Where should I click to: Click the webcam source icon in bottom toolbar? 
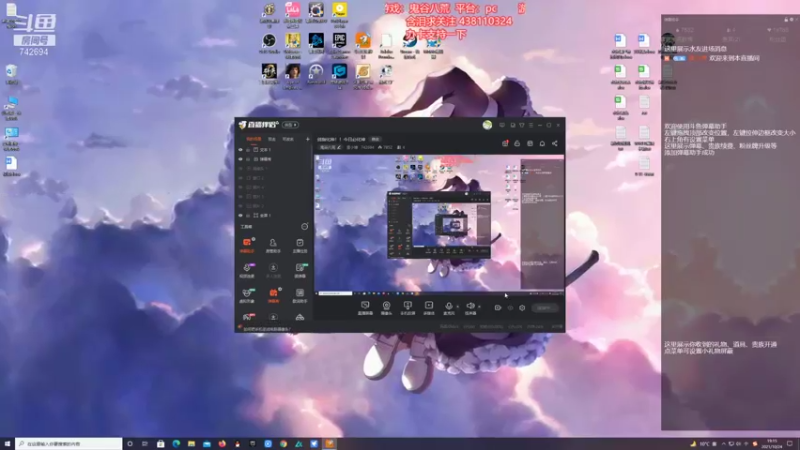pos(386,308)
